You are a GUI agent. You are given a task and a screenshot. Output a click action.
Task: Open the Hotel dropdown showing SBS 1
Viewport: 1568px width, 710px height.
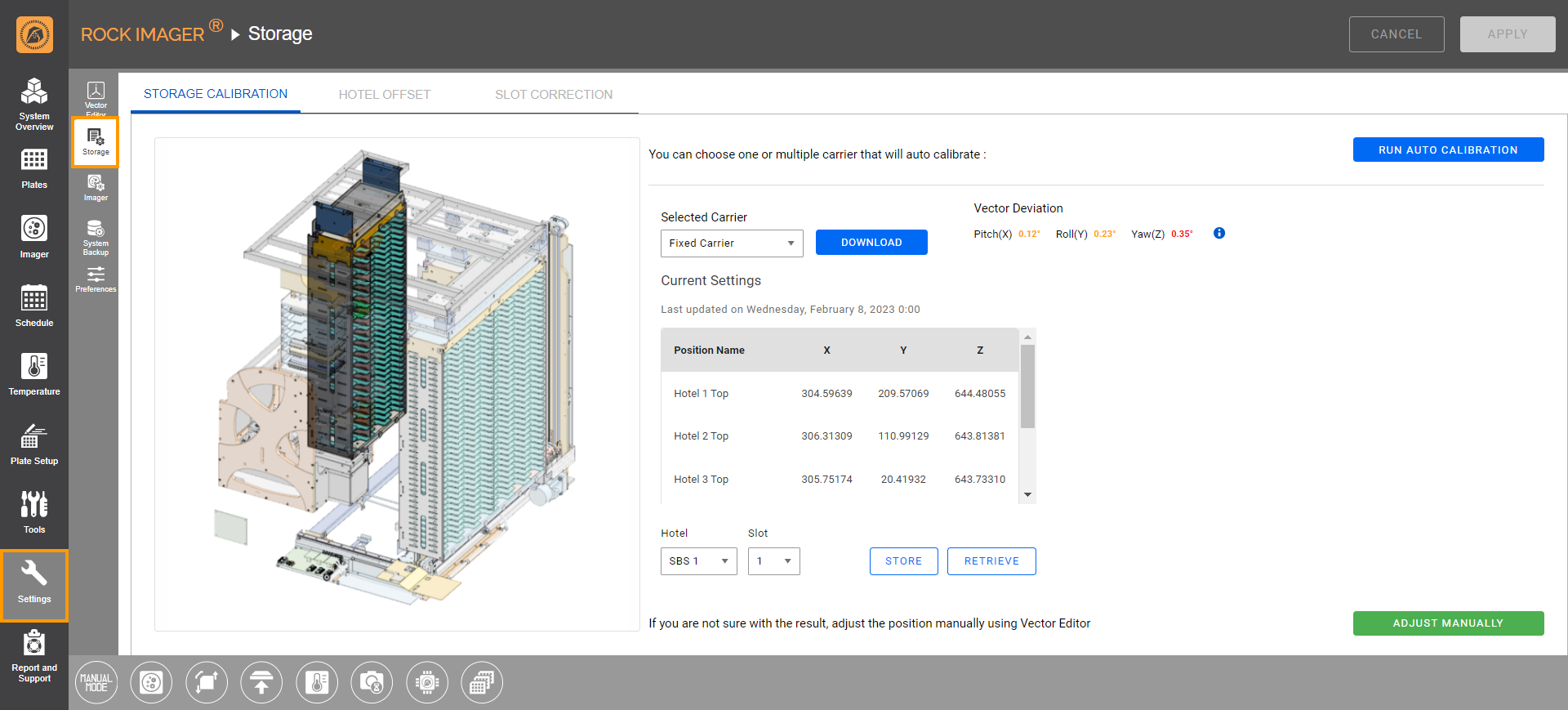coord(698,561)
